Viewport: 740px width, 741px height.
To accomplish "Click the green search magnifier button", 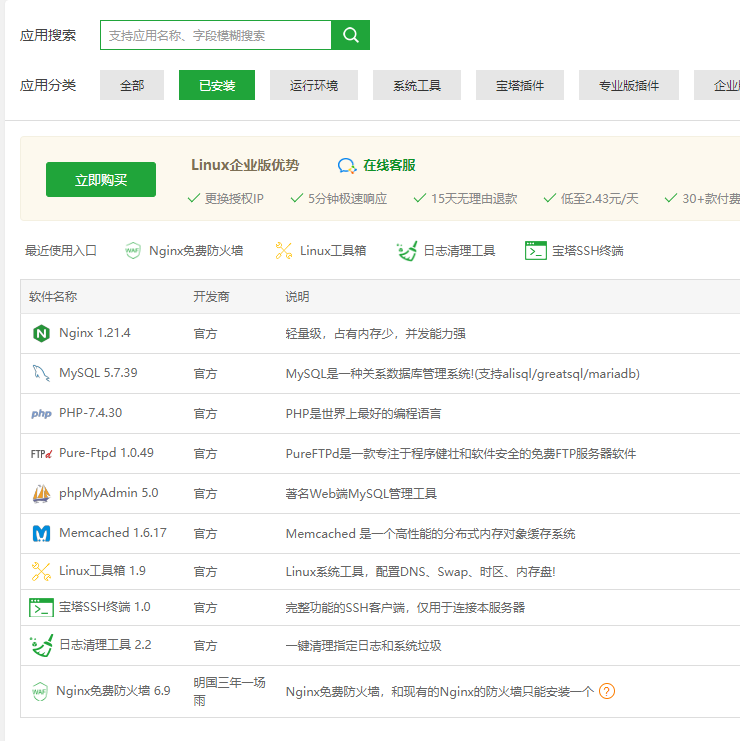I will click(x=350, y=35).
